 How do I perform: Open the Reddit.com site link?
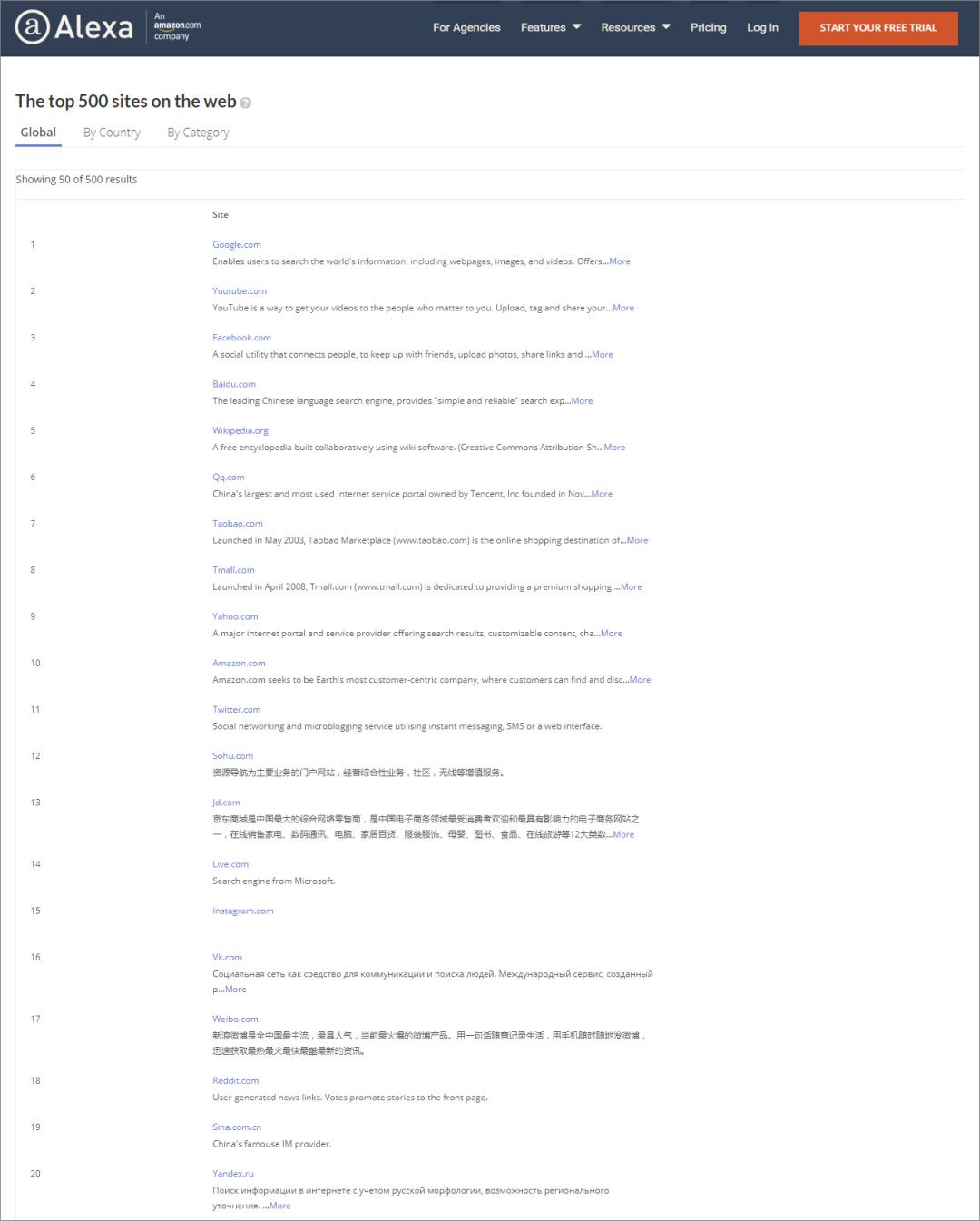coord(236,1080)
